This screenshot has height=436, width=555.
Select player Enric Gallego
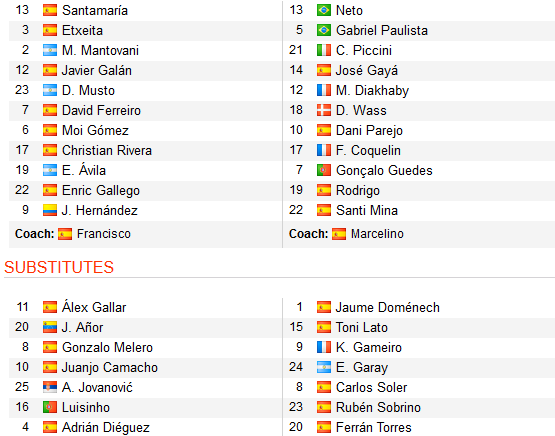point(101,190)
